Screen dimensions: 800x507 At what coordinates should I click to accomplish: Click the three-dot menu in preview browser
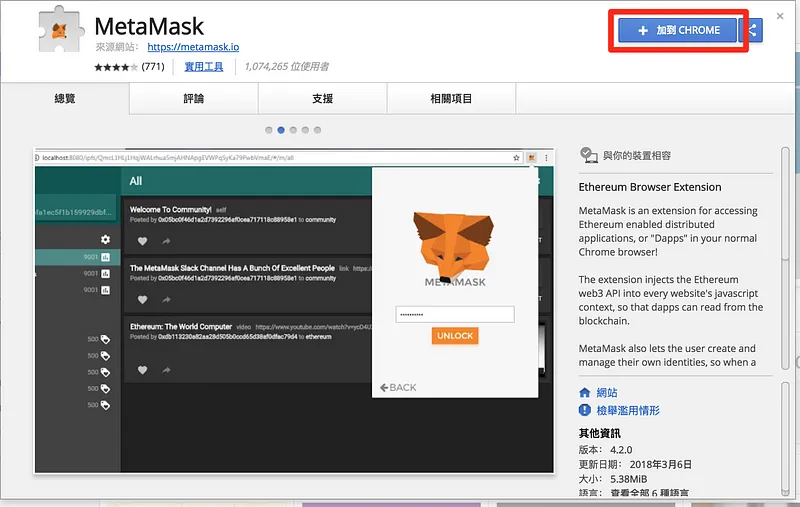coord(546,158)
